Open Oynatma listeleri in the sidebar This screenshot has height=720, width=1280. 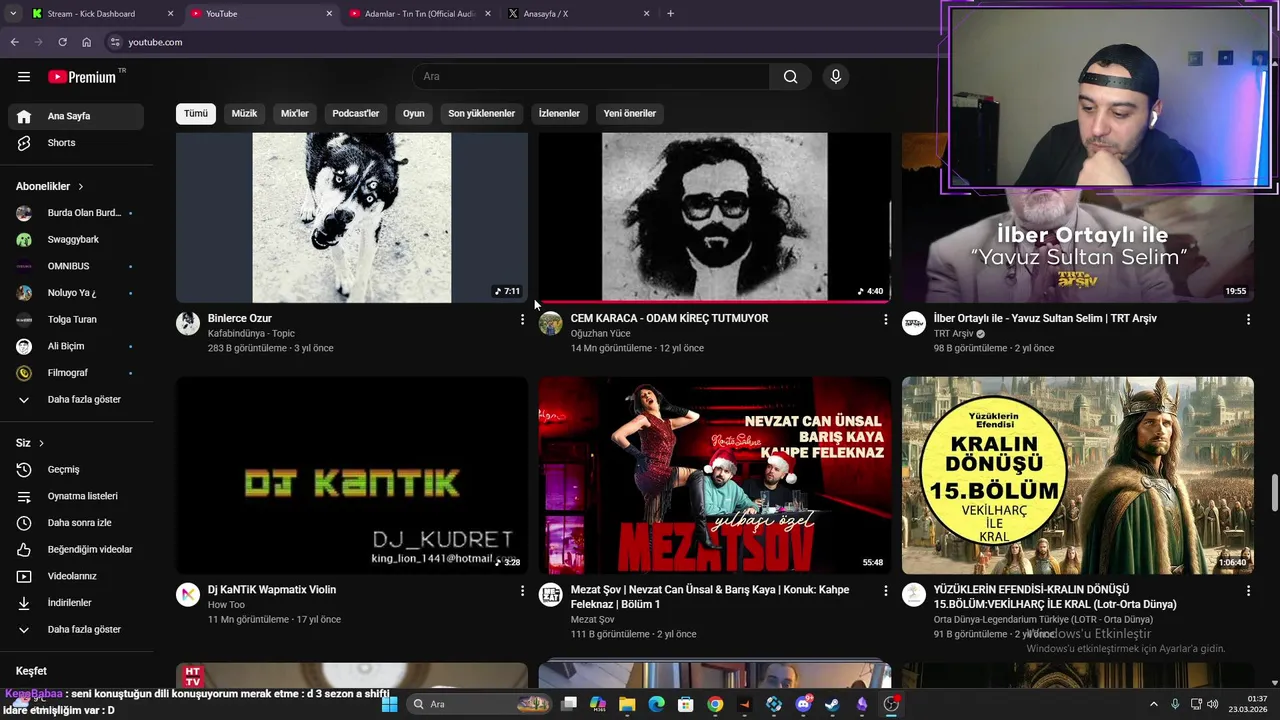[x=76, y=496]
